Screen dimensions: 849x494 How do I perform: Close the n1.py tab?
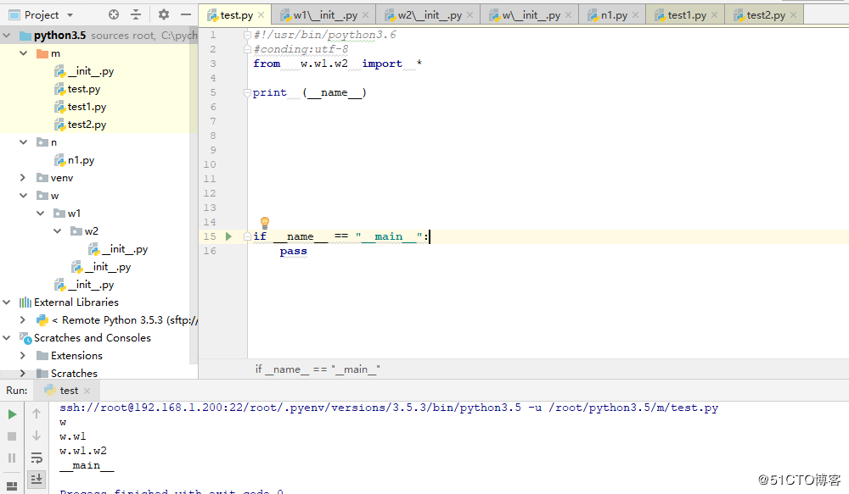636,15
